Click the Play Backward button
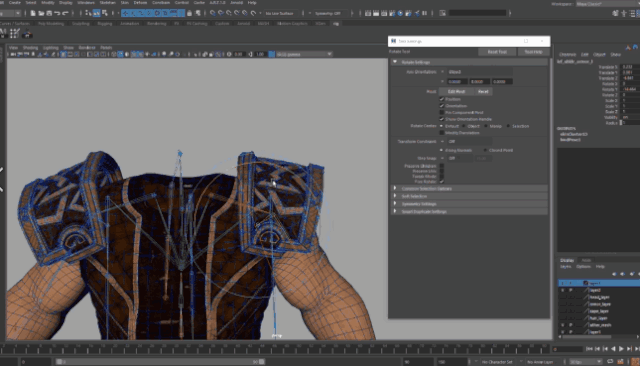This screenshot has height=366, width=640. 613,349
